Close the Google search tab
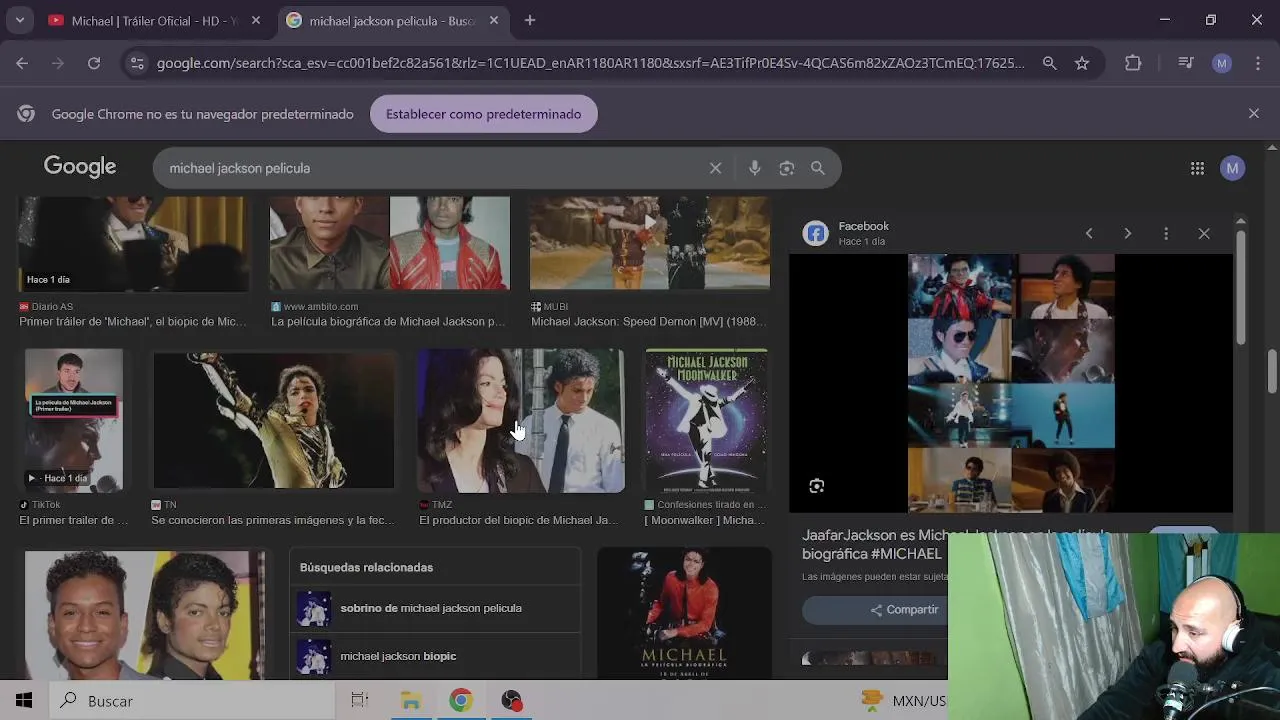The image size is (1280, 720). click(x=493, y=20)
